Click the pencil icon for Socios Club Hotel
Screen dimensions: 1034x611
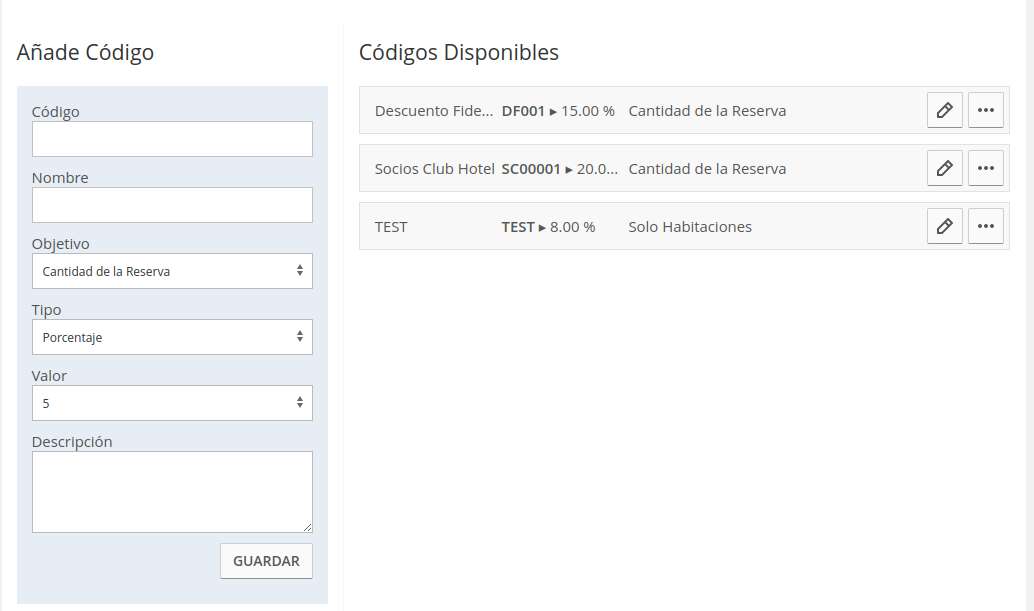click(944, 169)
